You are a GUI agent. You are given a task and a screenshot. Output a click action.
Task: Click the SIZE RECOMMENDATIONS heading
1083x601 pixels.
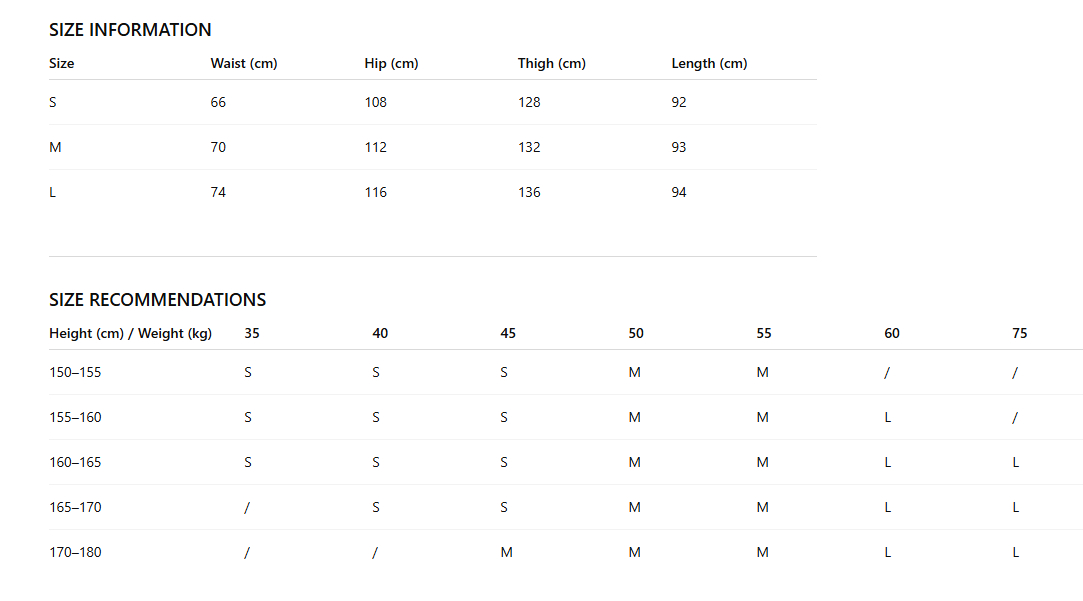click(157, 300)
